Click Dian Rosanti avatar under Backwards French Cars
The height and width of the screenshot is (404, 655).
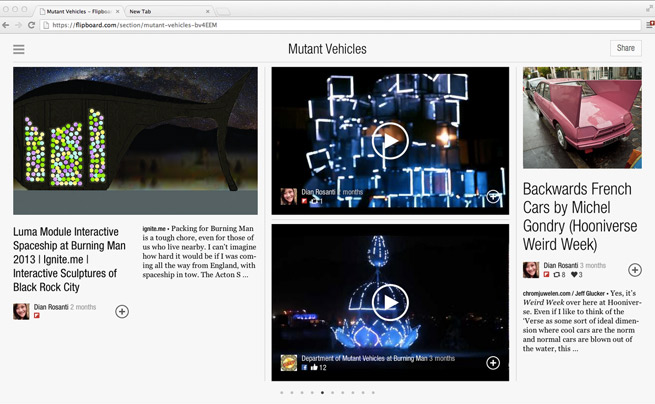[x=531, y=270]
